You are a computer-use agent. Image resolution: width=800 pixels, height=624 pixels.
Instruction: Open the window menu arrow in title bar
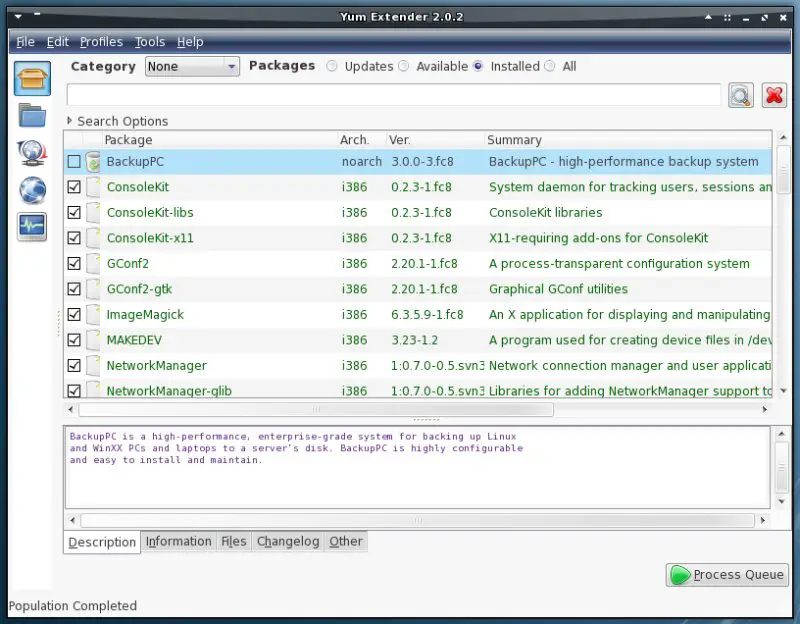18,17
